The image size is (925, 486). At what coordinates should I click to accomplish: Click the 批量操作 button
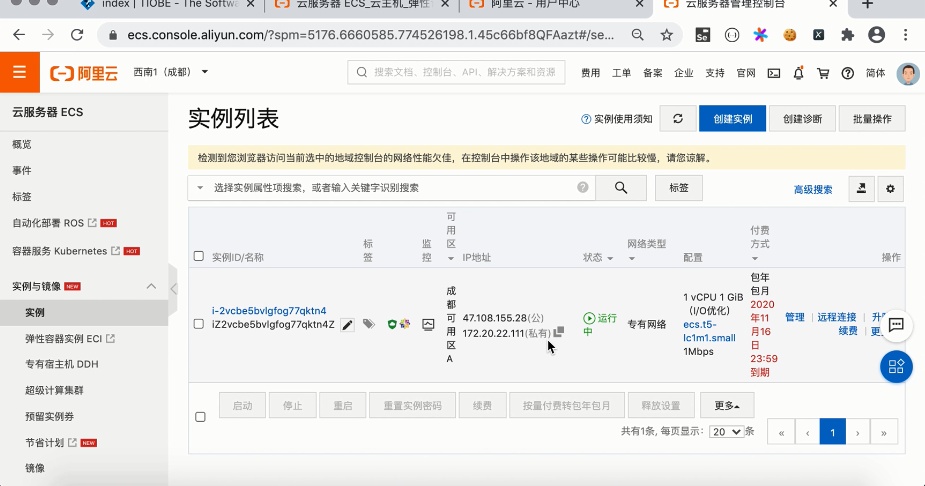872,119
